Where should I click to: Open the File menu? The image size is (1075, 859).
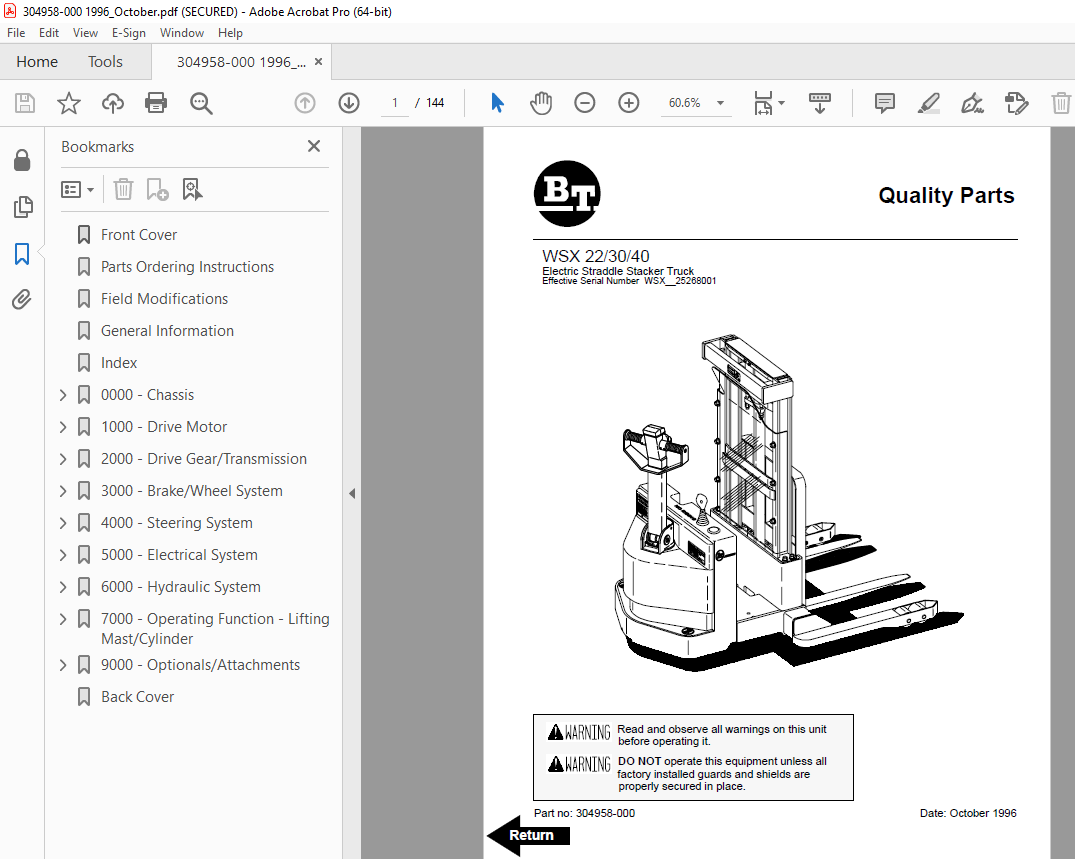click(16, 33)
